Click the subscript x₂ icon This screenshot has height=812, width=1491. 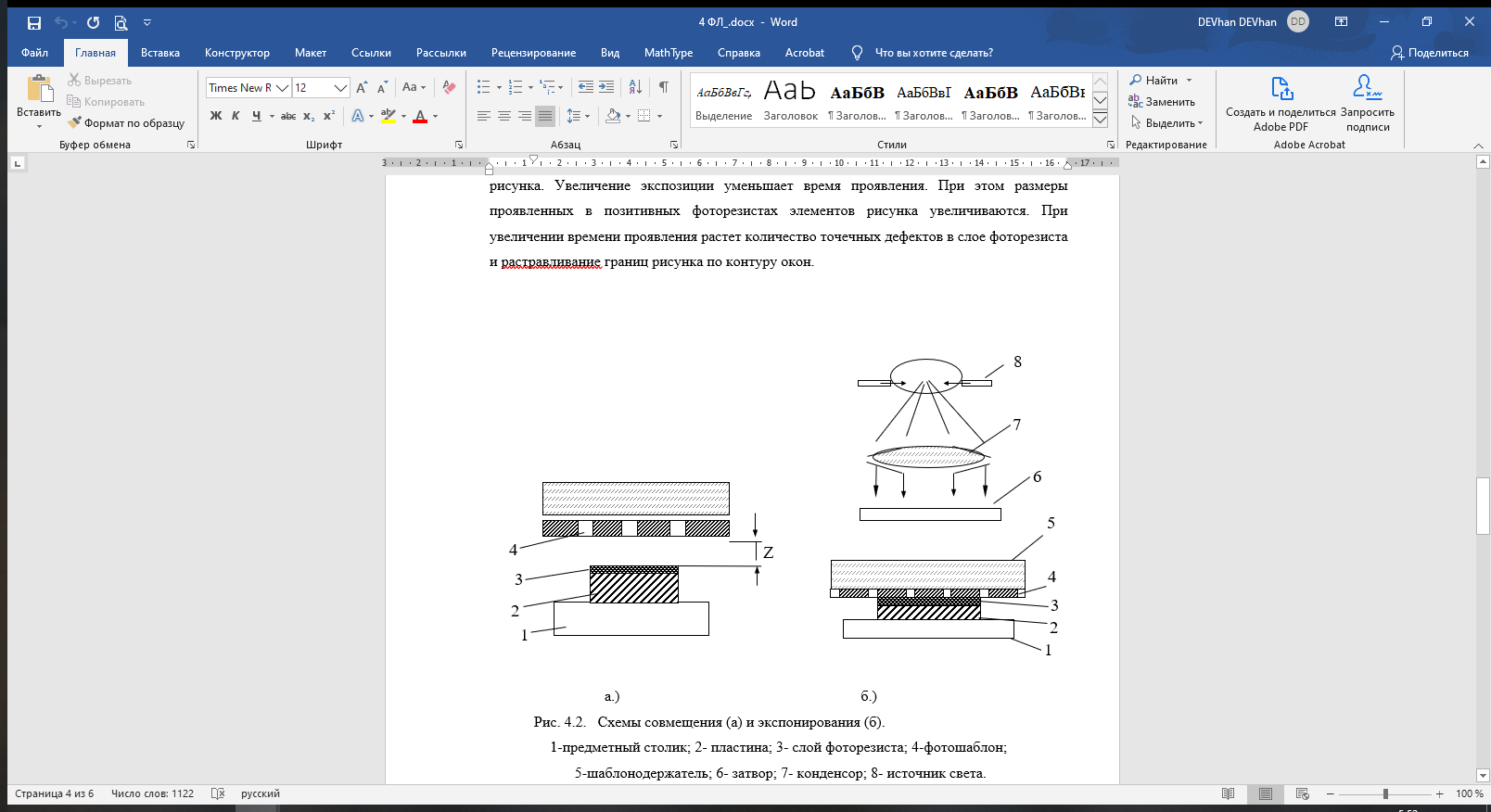click(x=309, y=116)
